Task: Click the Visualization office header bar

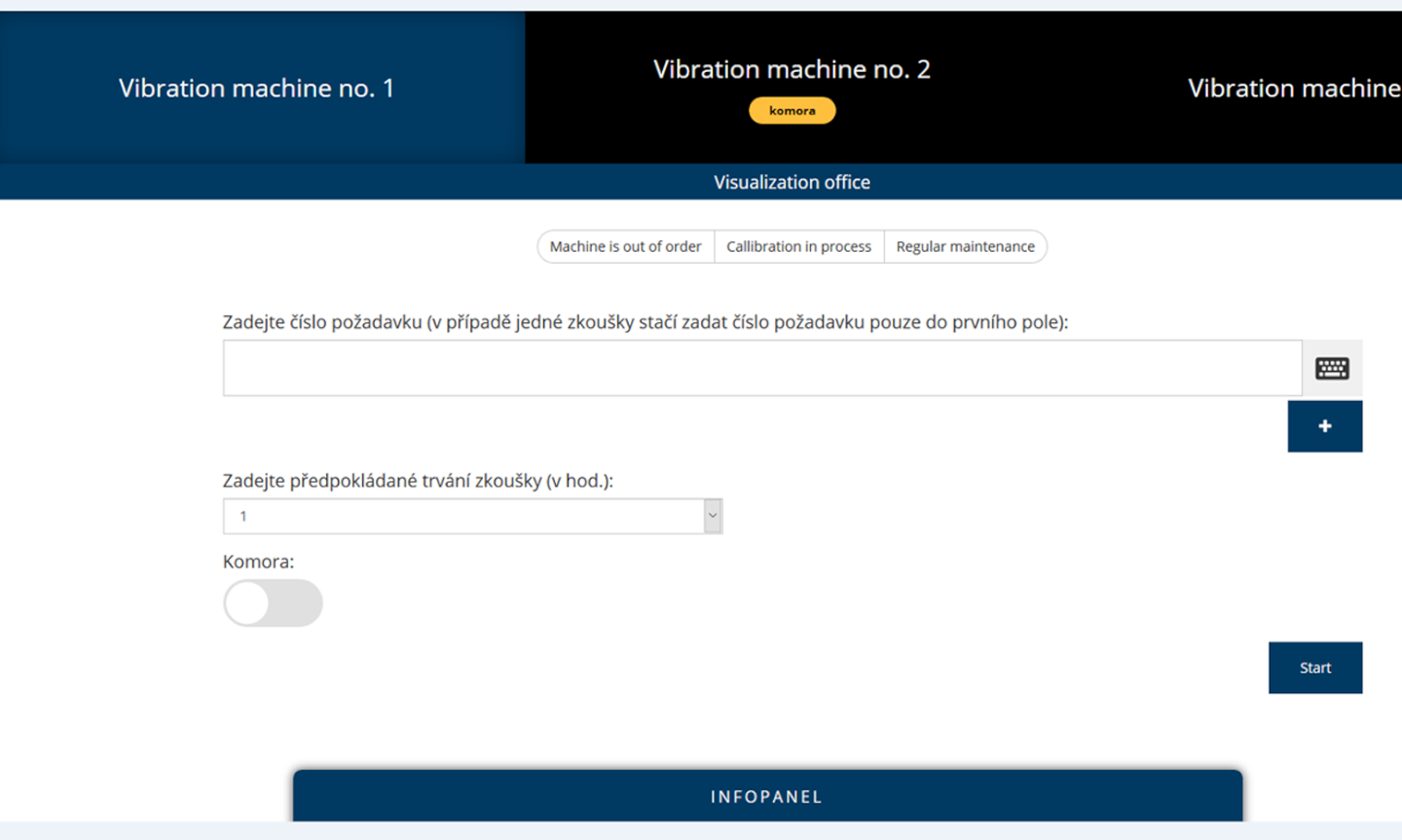Action: [x=701, y=182]
